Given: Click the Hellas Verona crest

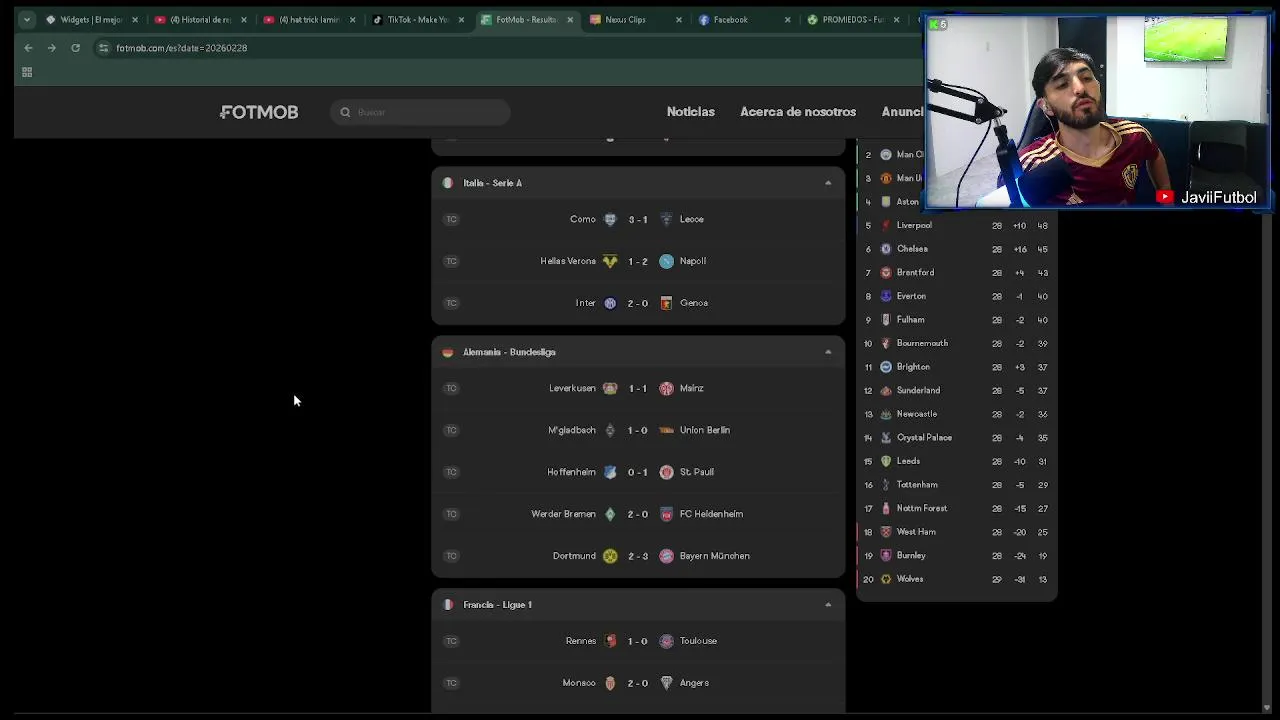Looking at the screenshot, I should click(x=610, y=261).
